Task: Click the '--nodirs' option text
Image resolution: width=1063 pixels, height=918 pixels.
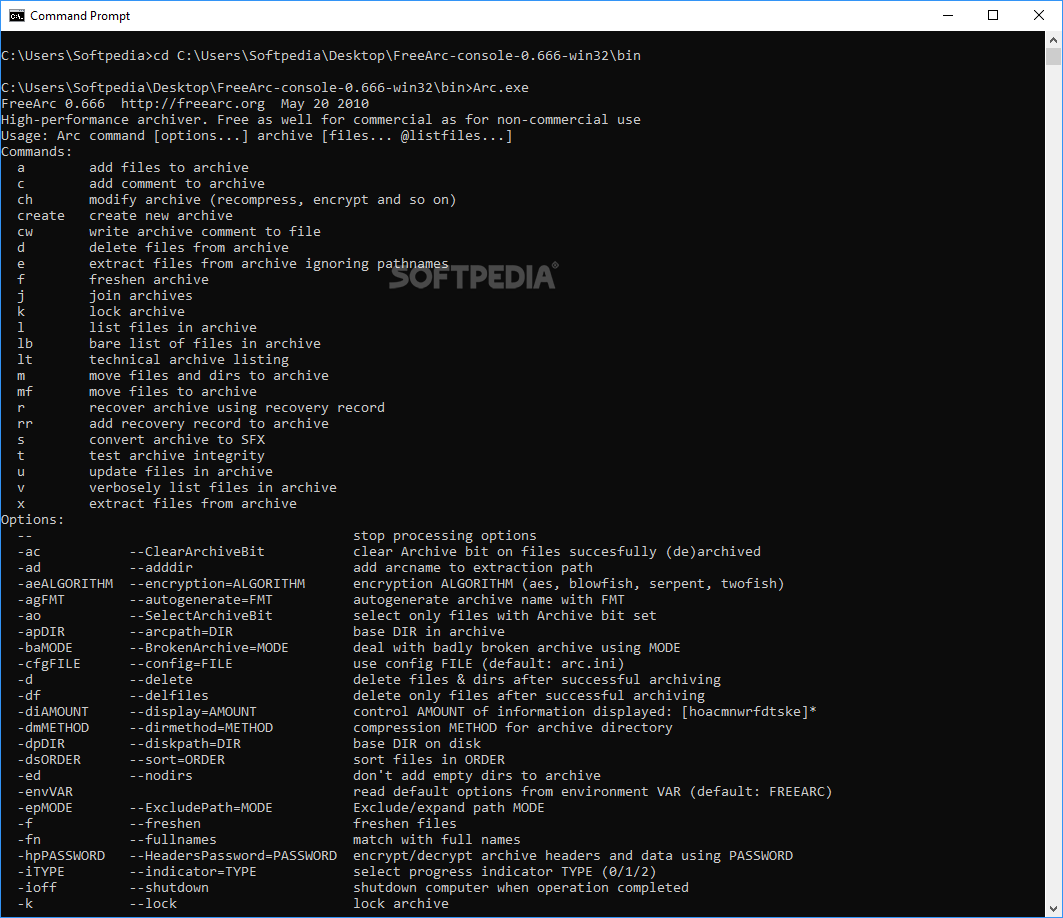Action: click(161, 776)
